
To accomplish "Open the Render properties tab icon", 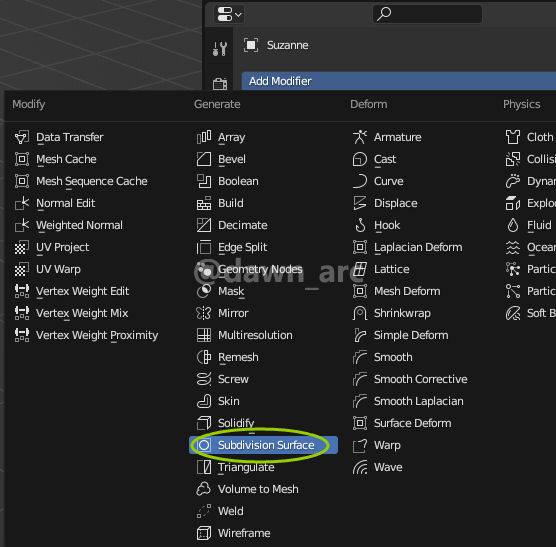I will [220, 84].
